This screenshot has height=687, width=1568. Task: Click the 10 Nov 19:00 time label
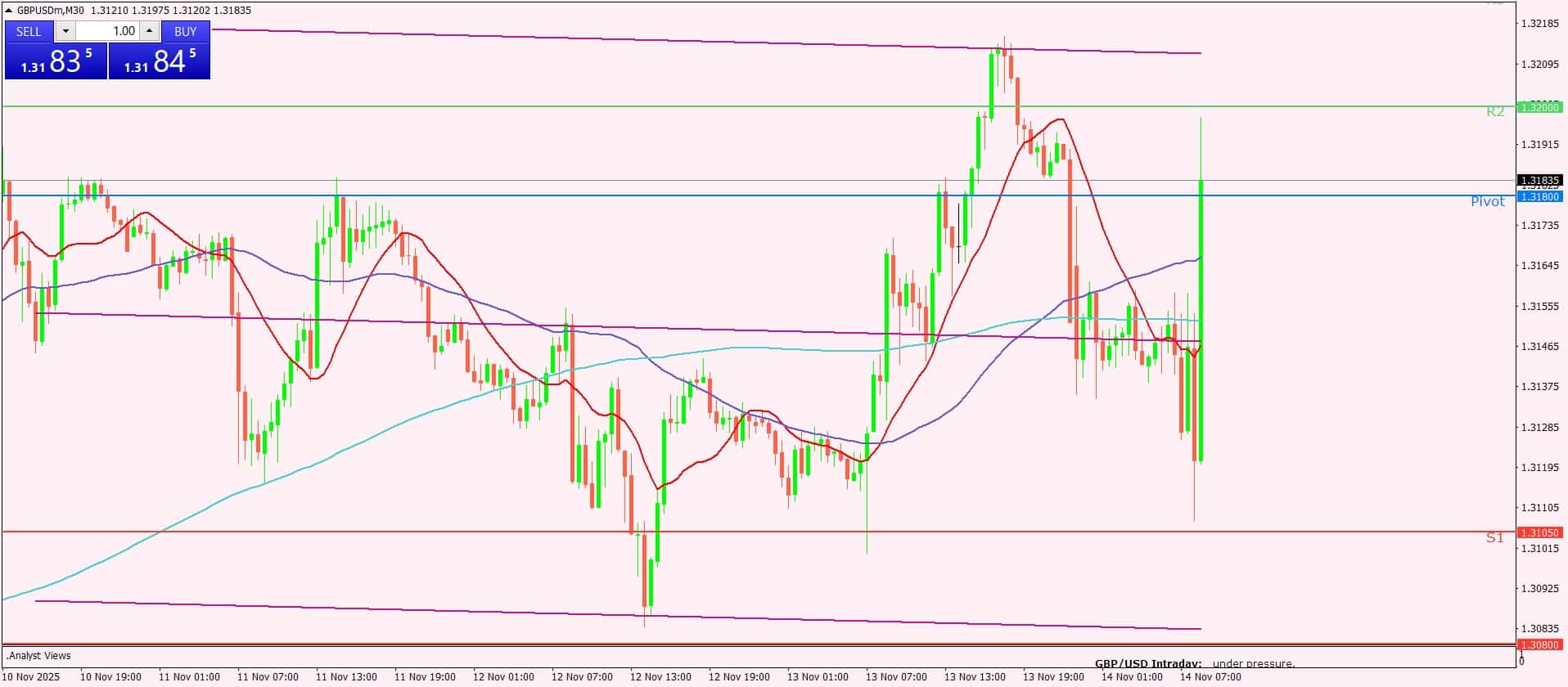point(110,677)
